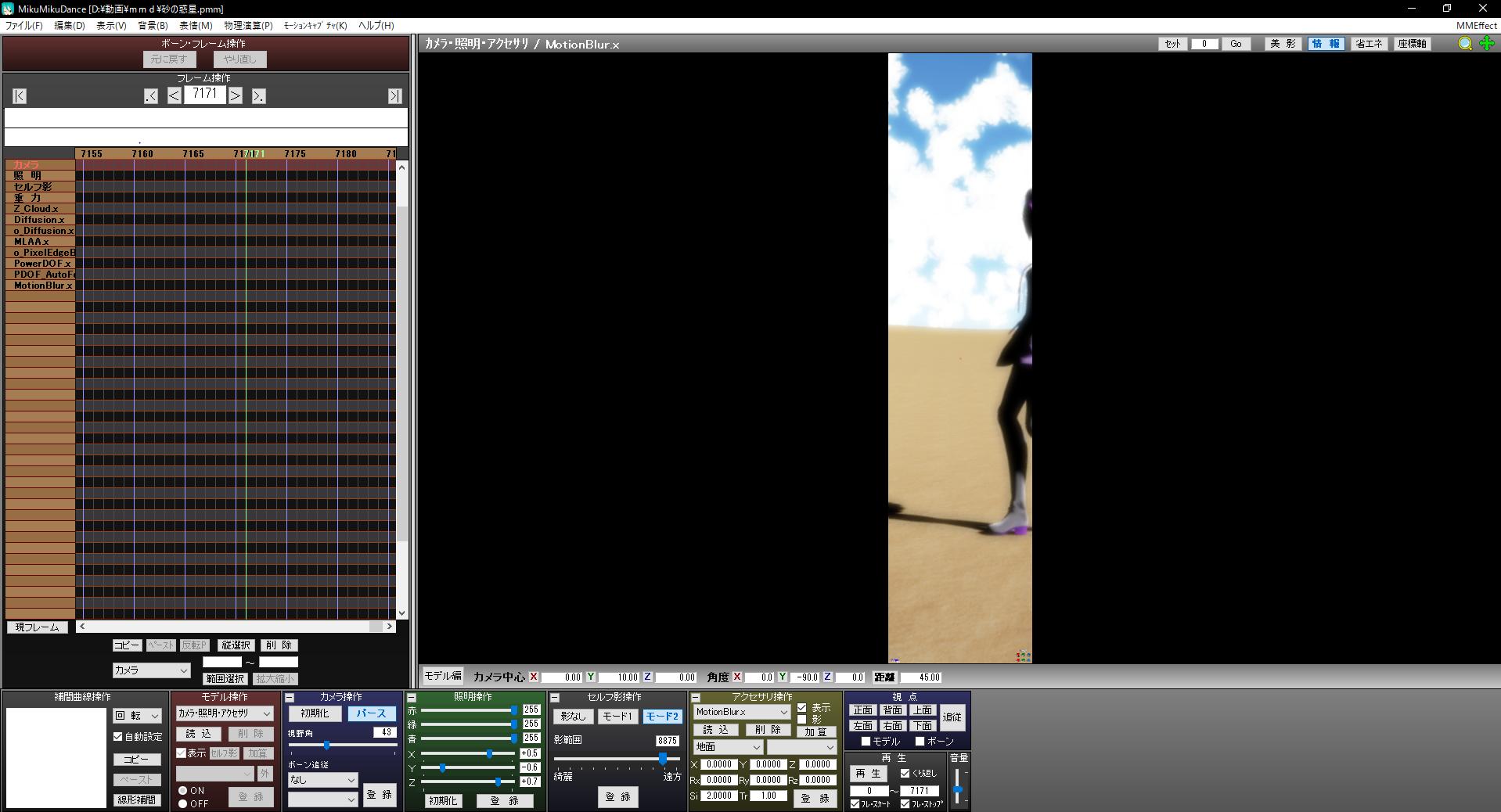Select モード1 self-shadow mode
Viewport: 1501px width, 812px height.
pos(617,717)
